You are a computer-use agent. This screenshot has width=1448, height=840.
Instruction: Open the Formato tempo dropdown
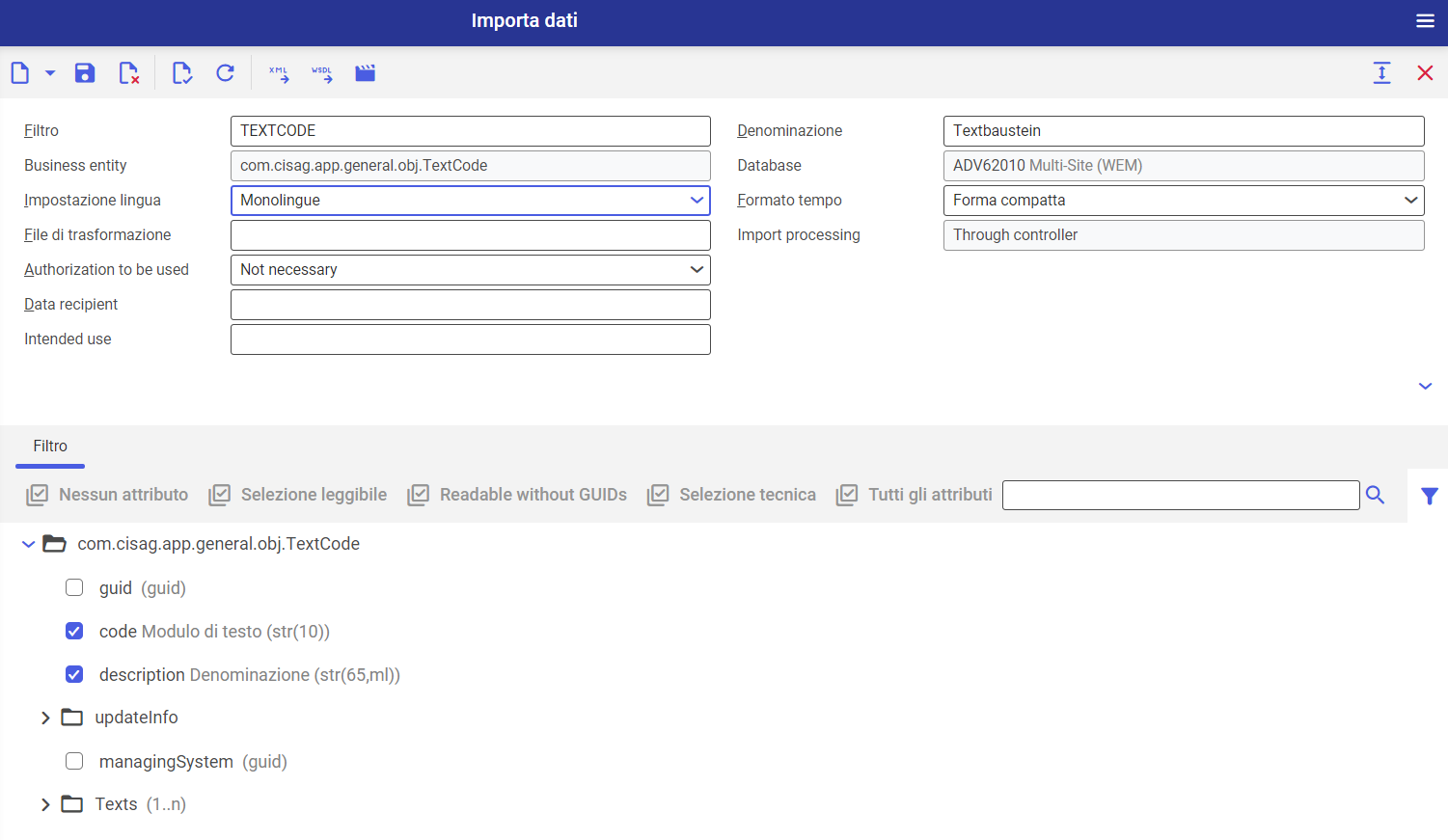pos(1184,201)
